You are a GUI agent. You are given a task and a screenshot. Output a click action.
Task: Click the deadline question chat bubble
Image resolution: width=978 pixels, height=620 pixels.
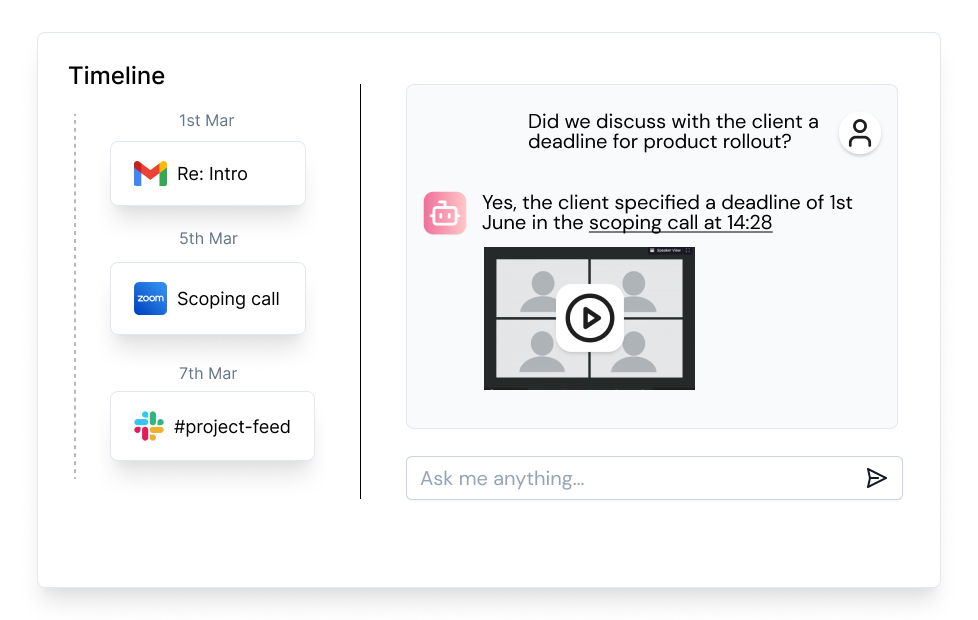coord(673,131)
